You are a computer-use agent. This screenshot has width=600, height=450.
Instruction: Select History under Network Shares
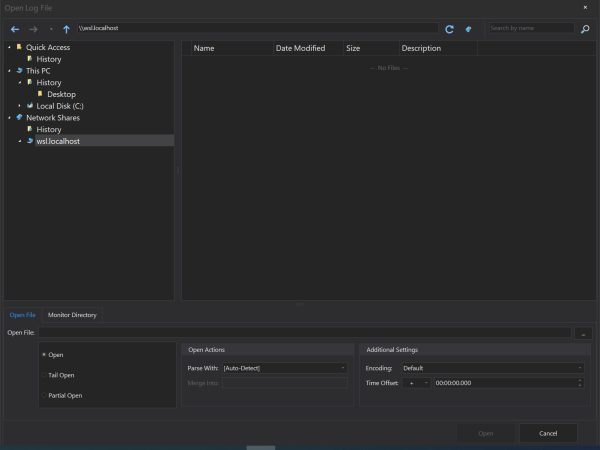point(49,130)
